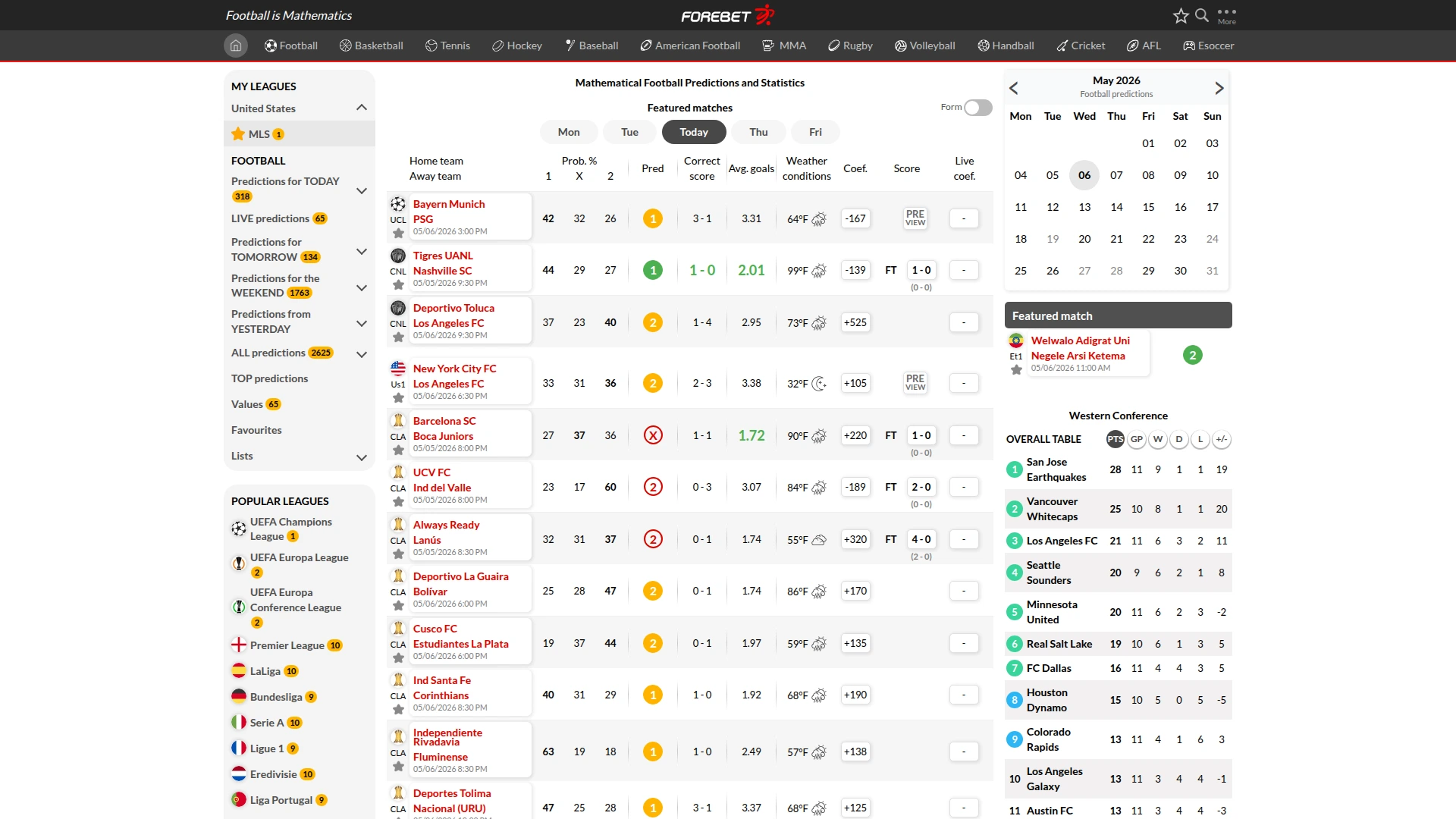Click Germany flag icon for Bundesliga
The image size is (1456, 819).
coord(239,697)
